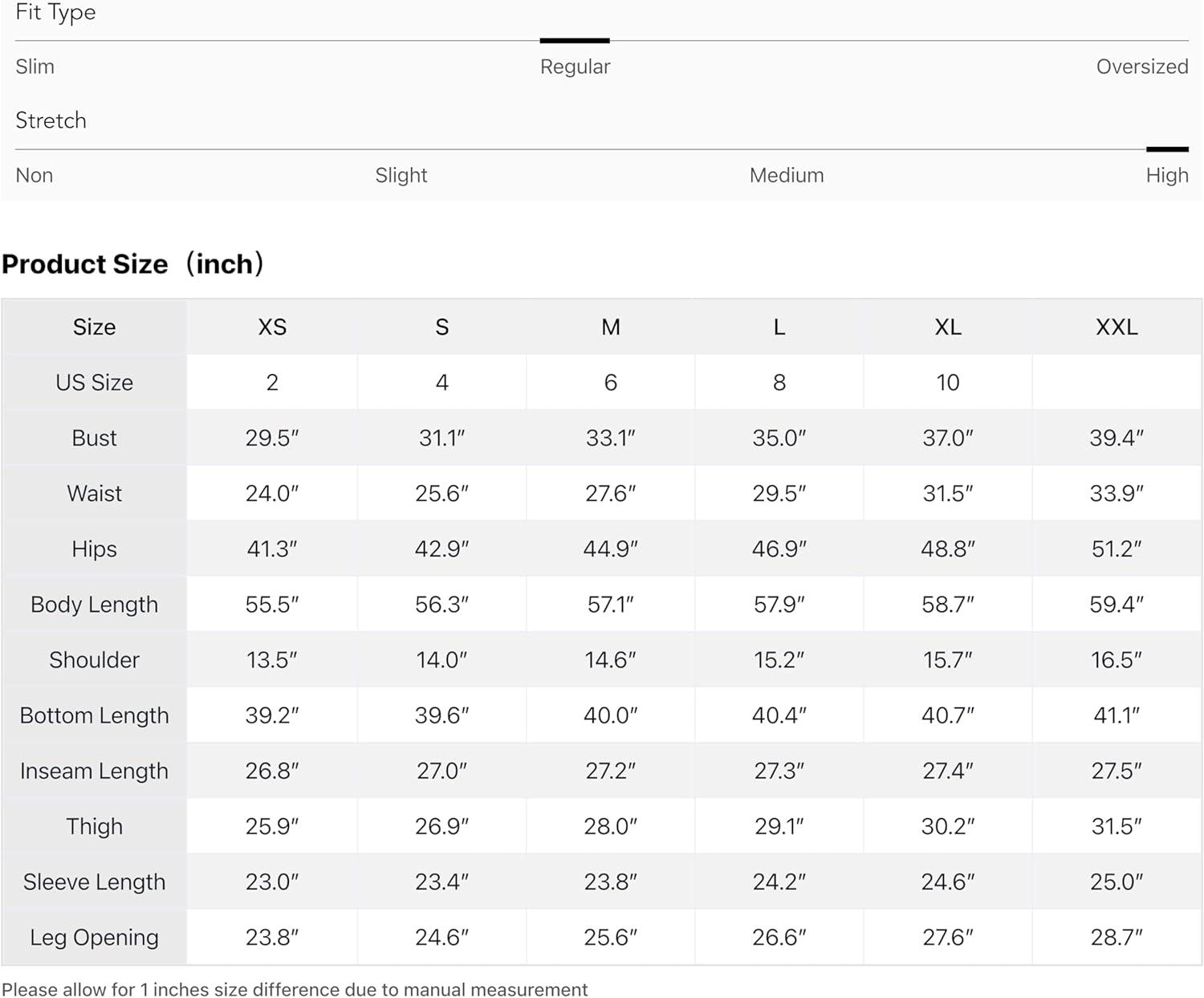This screenshot has height=998, width=1204.
Task: Click the manual measurement disclaimer text
Action: coord(295,989)
